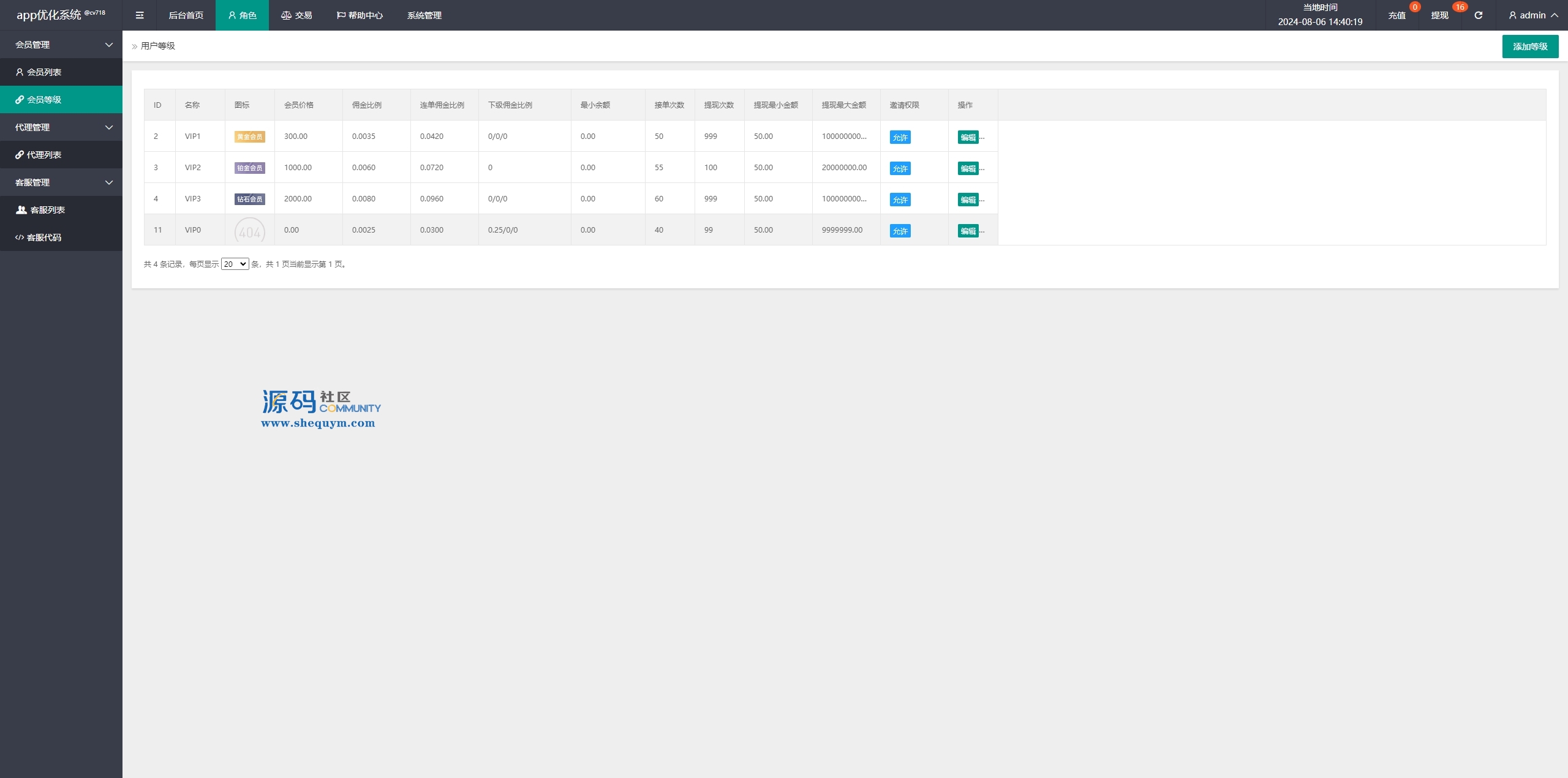Open 客服代码 in the sidebar
Image resolution: width=1568 pixels, height=778 pixels.
click(x=61, y=238)
